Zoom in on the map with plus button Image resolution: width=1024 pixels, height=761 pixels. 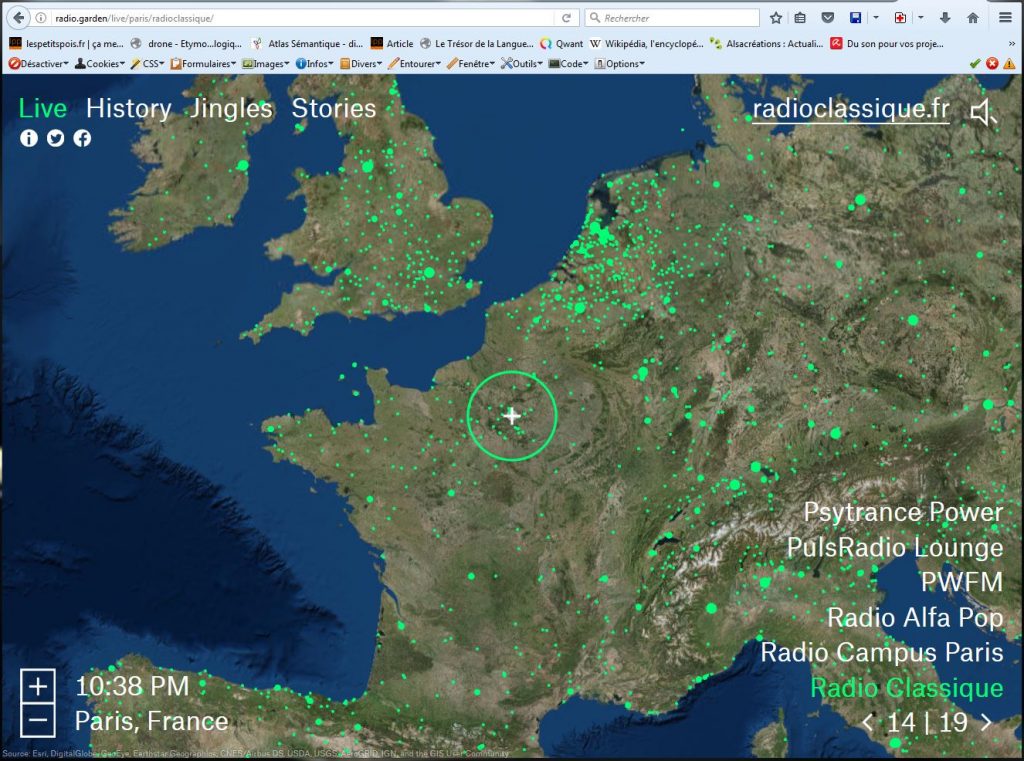tap(38, 687)
